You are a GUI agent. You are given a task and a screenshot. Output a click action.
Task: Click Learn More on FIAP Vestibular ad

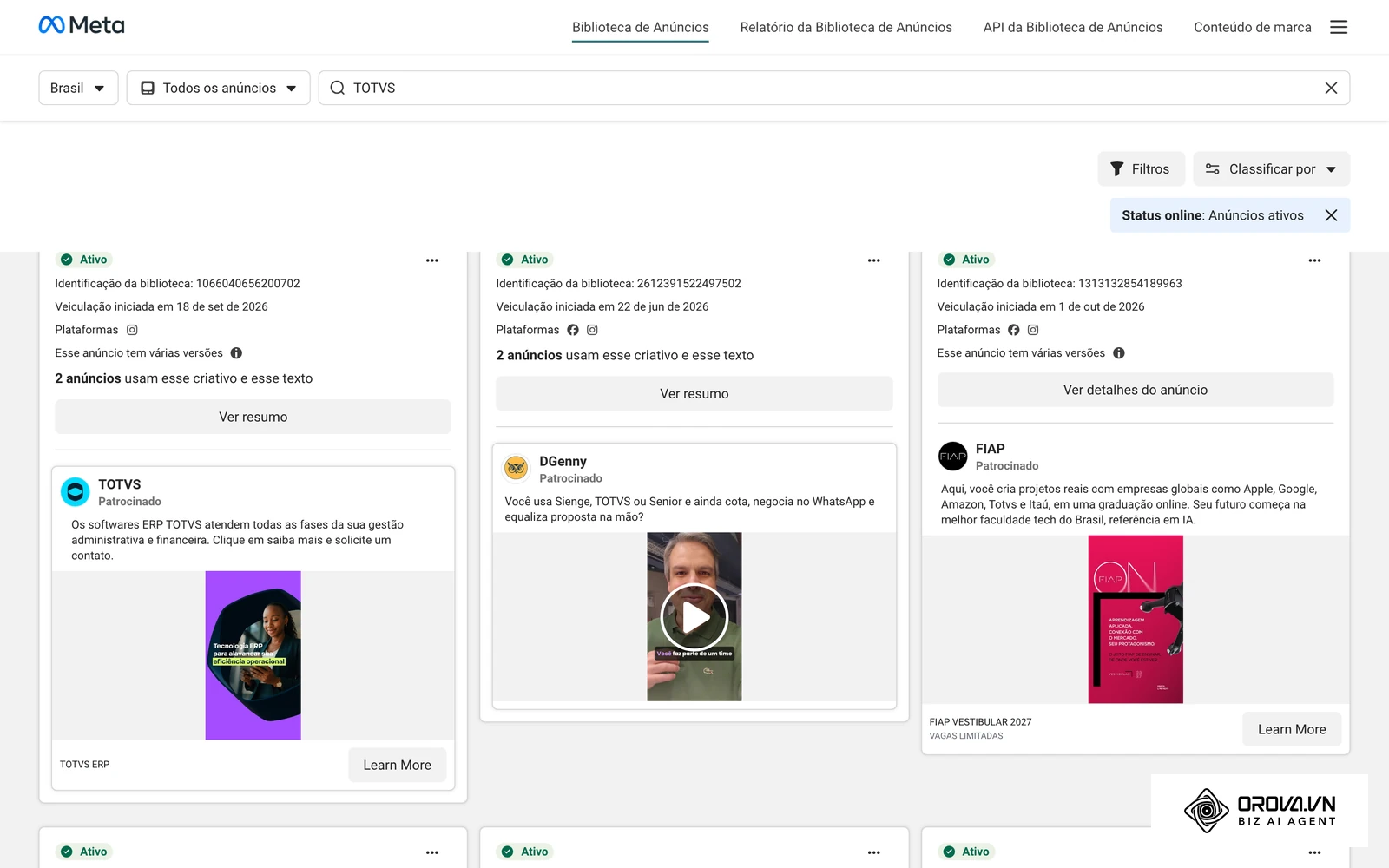coord(1292,729)
